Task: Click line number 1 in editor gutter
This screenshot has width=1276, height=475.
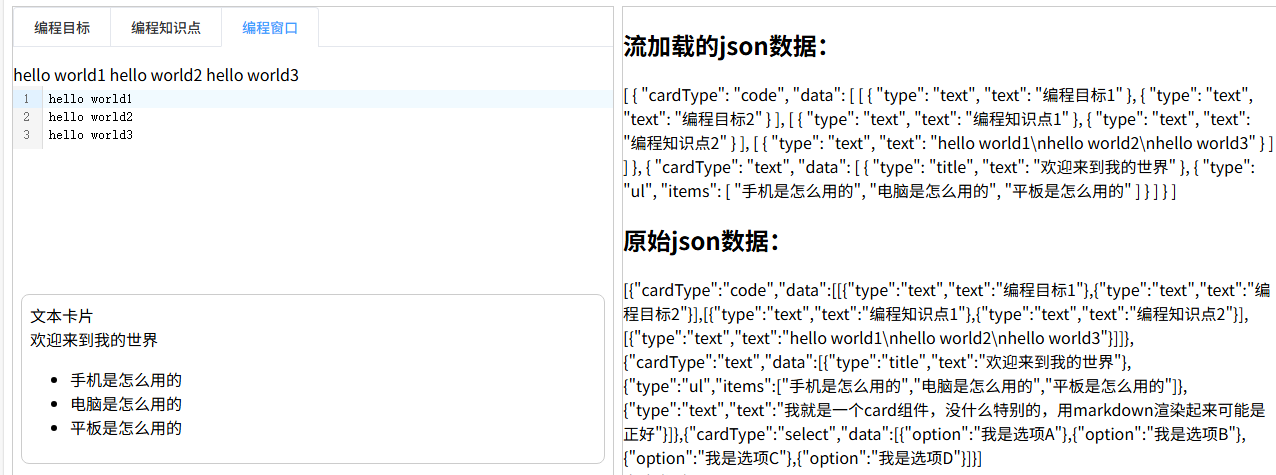Action: click(26, 99)
